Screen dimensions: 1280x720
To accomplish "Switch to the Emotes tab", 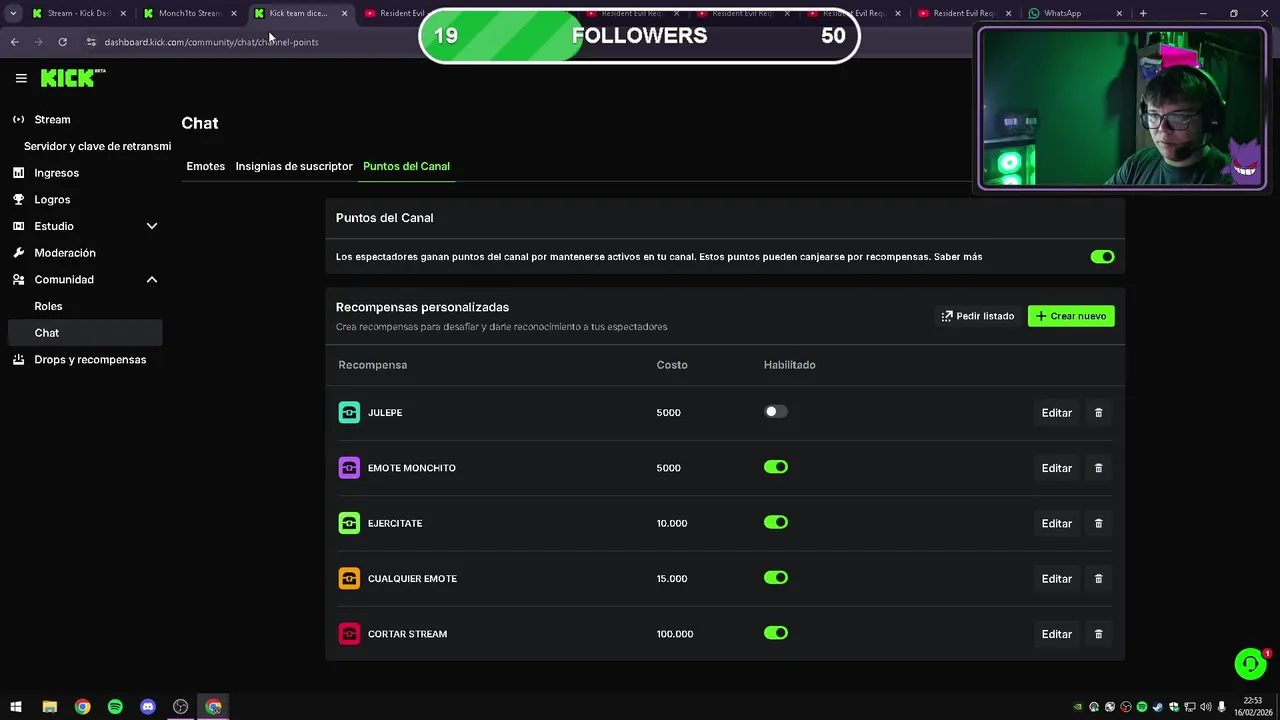I will 205,166.
